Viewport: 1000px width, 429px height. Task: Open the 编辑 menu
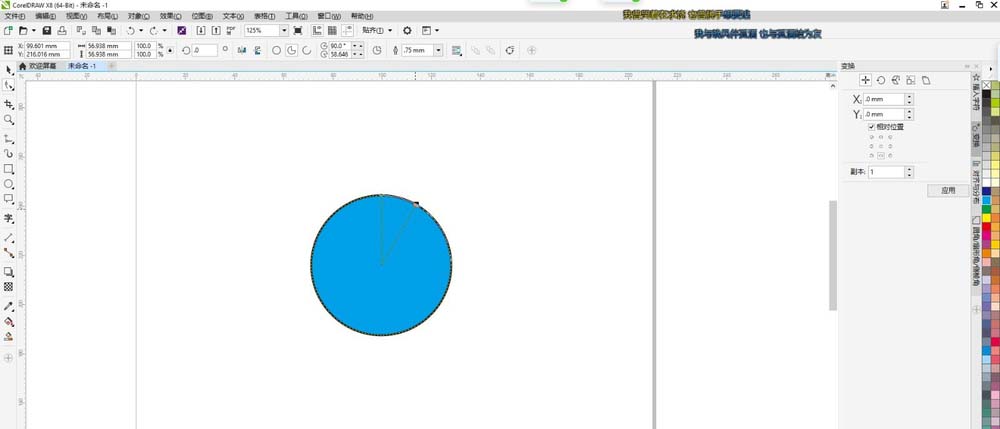45,16
